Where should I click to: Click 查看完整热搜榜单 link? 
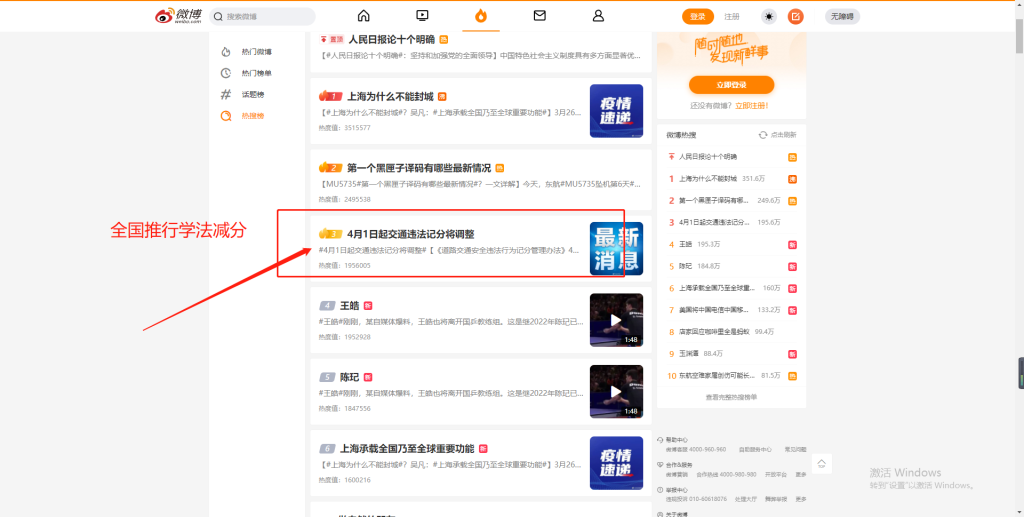pos(731,397)
